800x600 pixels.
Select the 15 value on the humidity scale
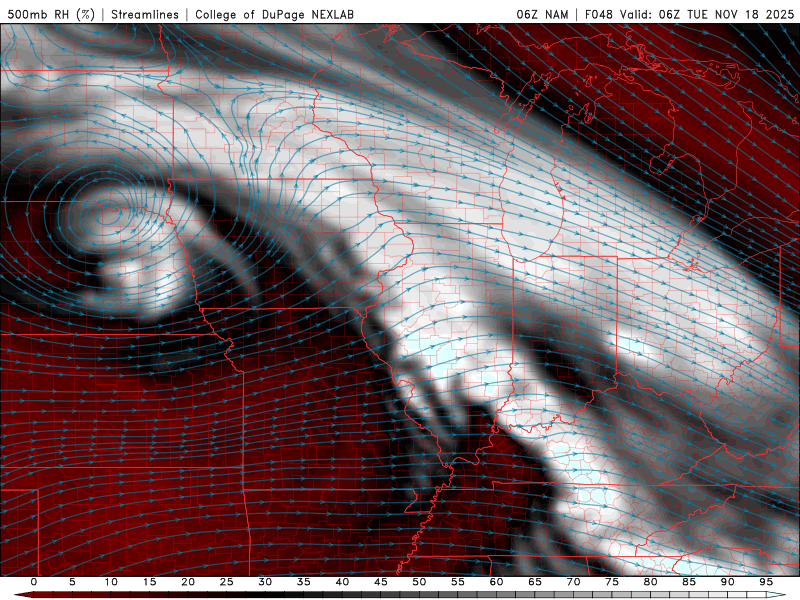point(149,582)
